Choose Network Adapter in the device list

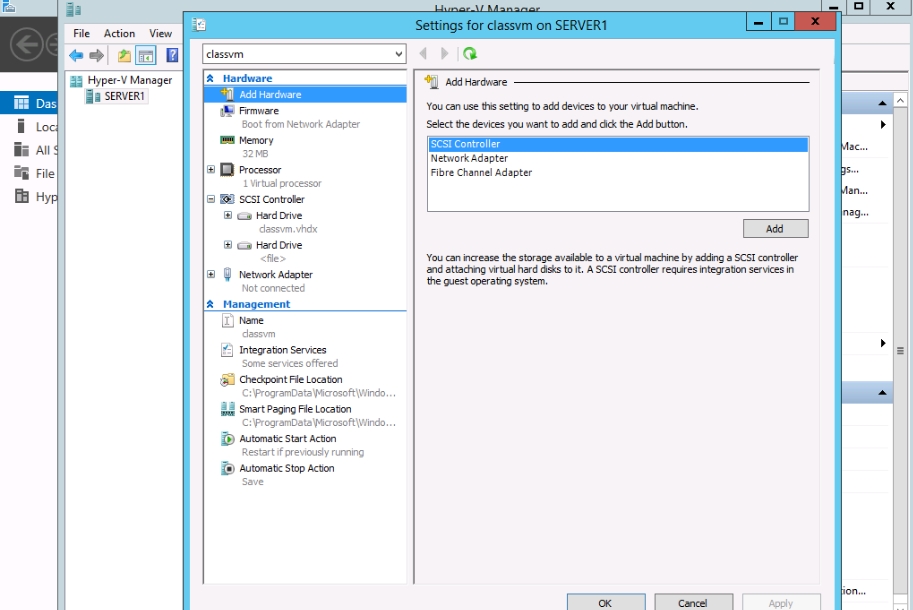click(469, 158)
